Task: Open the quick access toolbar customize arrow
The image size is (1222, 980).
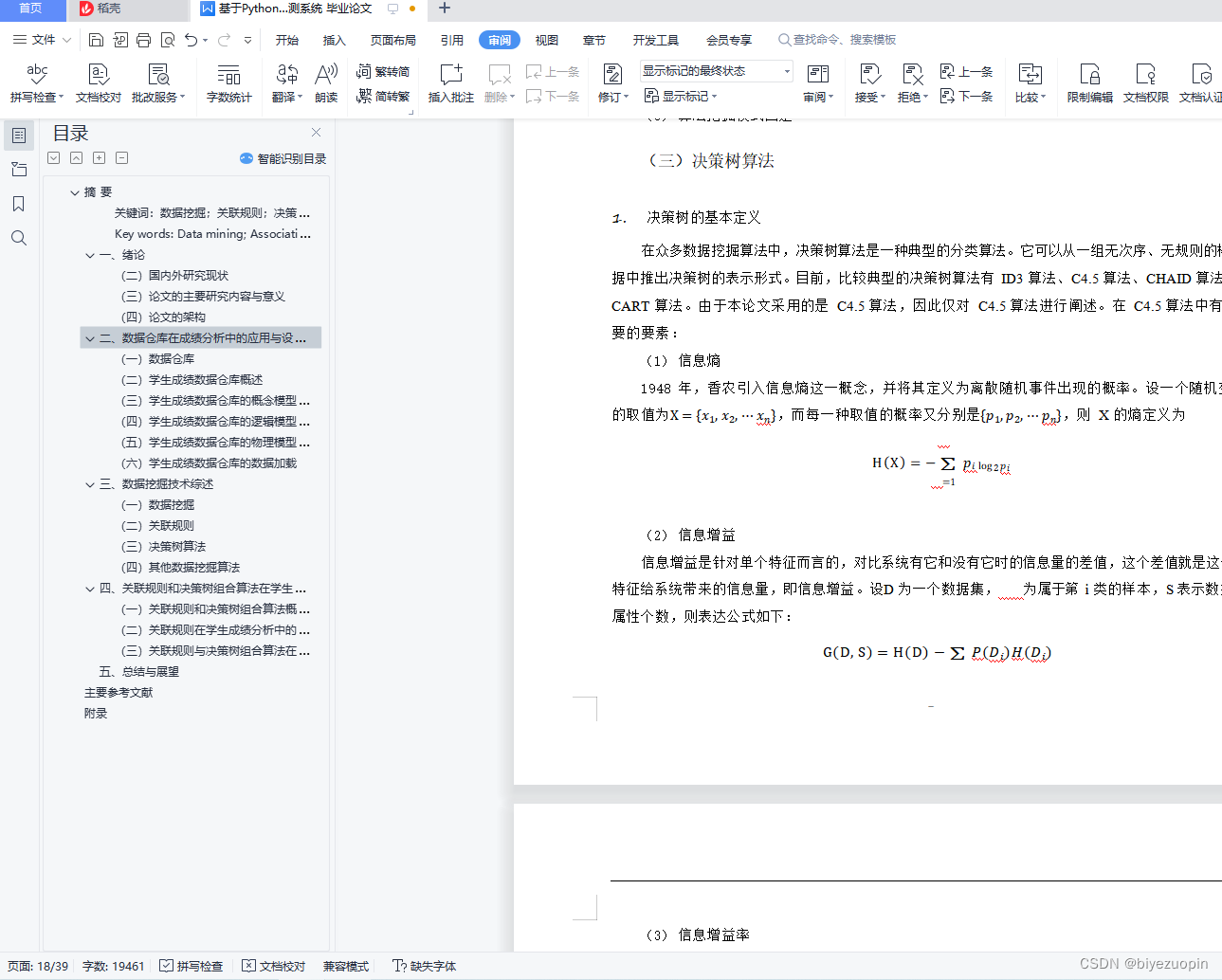Action: point(248,40)
